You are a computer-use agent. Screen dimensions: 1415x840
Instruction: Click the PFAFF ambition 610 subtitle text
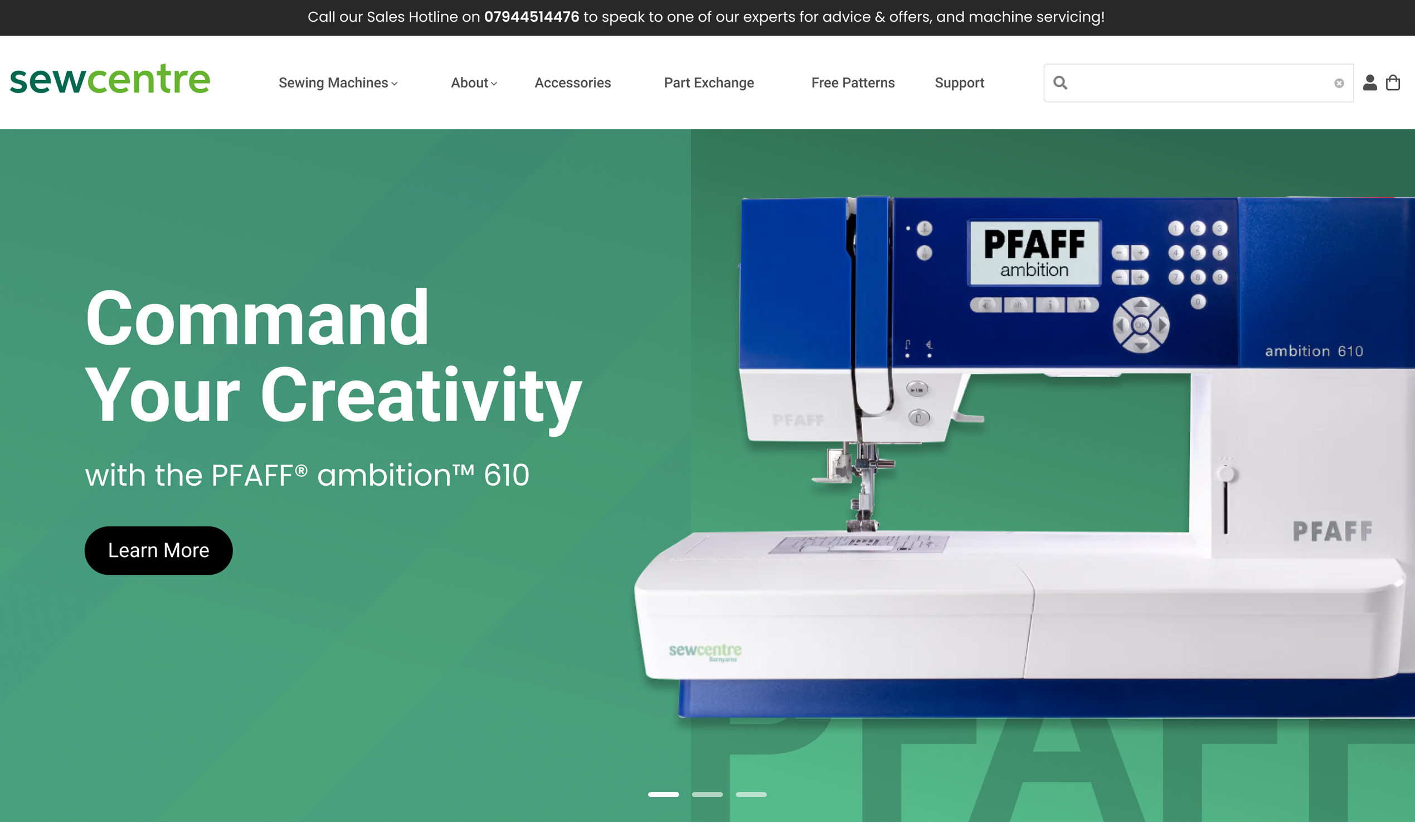[x=307, y=475]
